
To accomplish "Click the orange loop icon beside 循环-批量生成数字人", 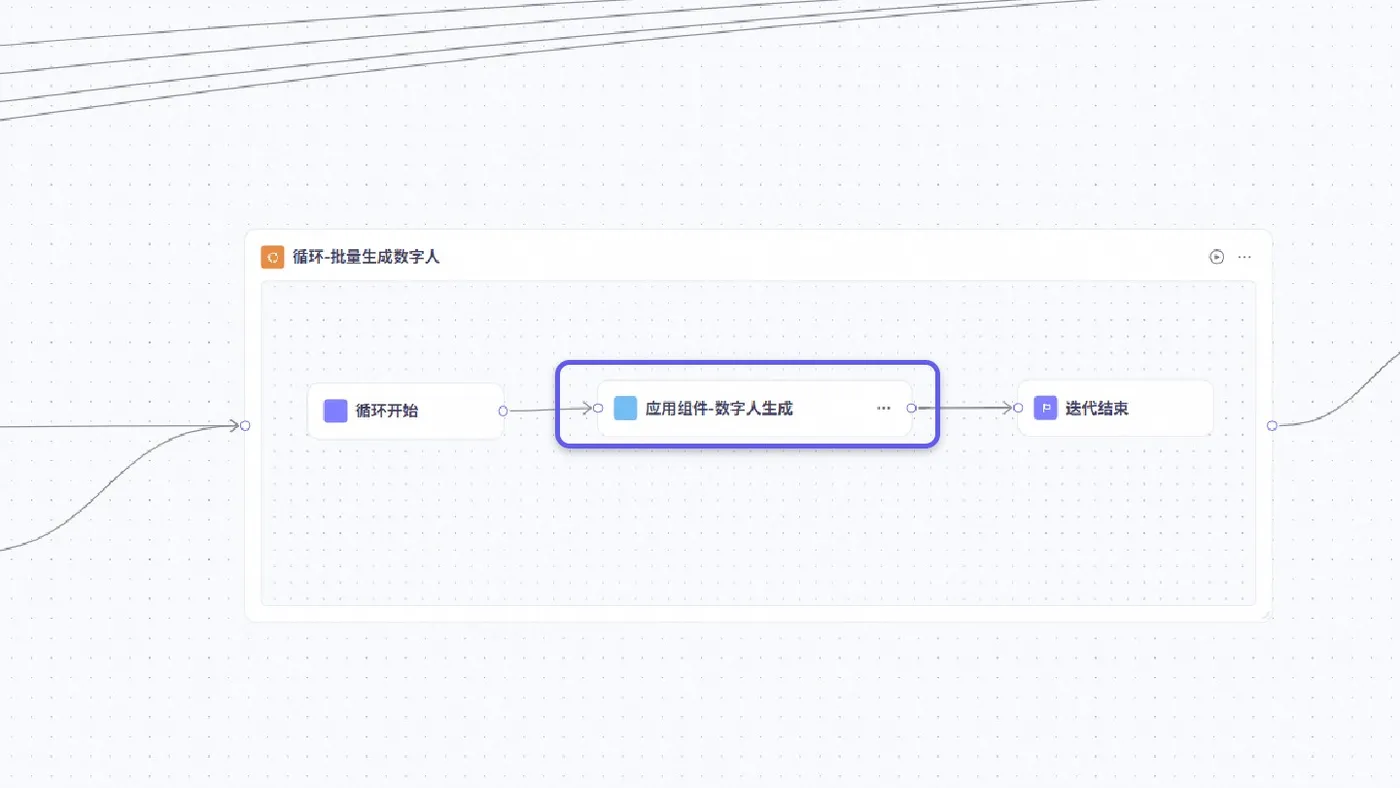I will (x=272, y=257).
